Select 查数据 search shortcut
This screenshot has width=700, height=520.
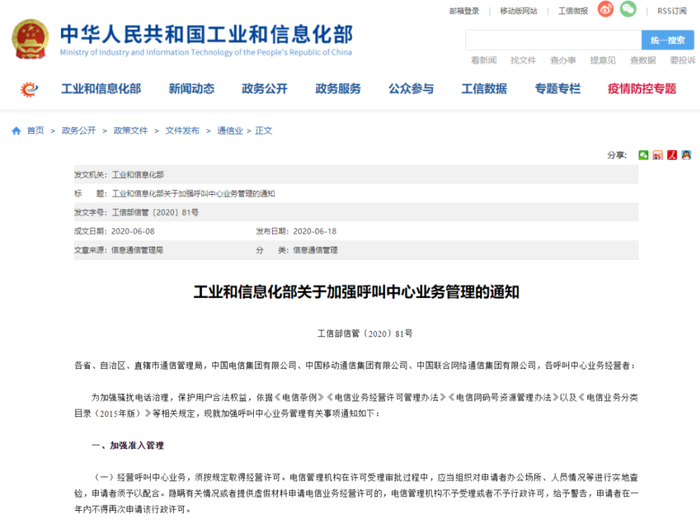(x=643, y=60)
